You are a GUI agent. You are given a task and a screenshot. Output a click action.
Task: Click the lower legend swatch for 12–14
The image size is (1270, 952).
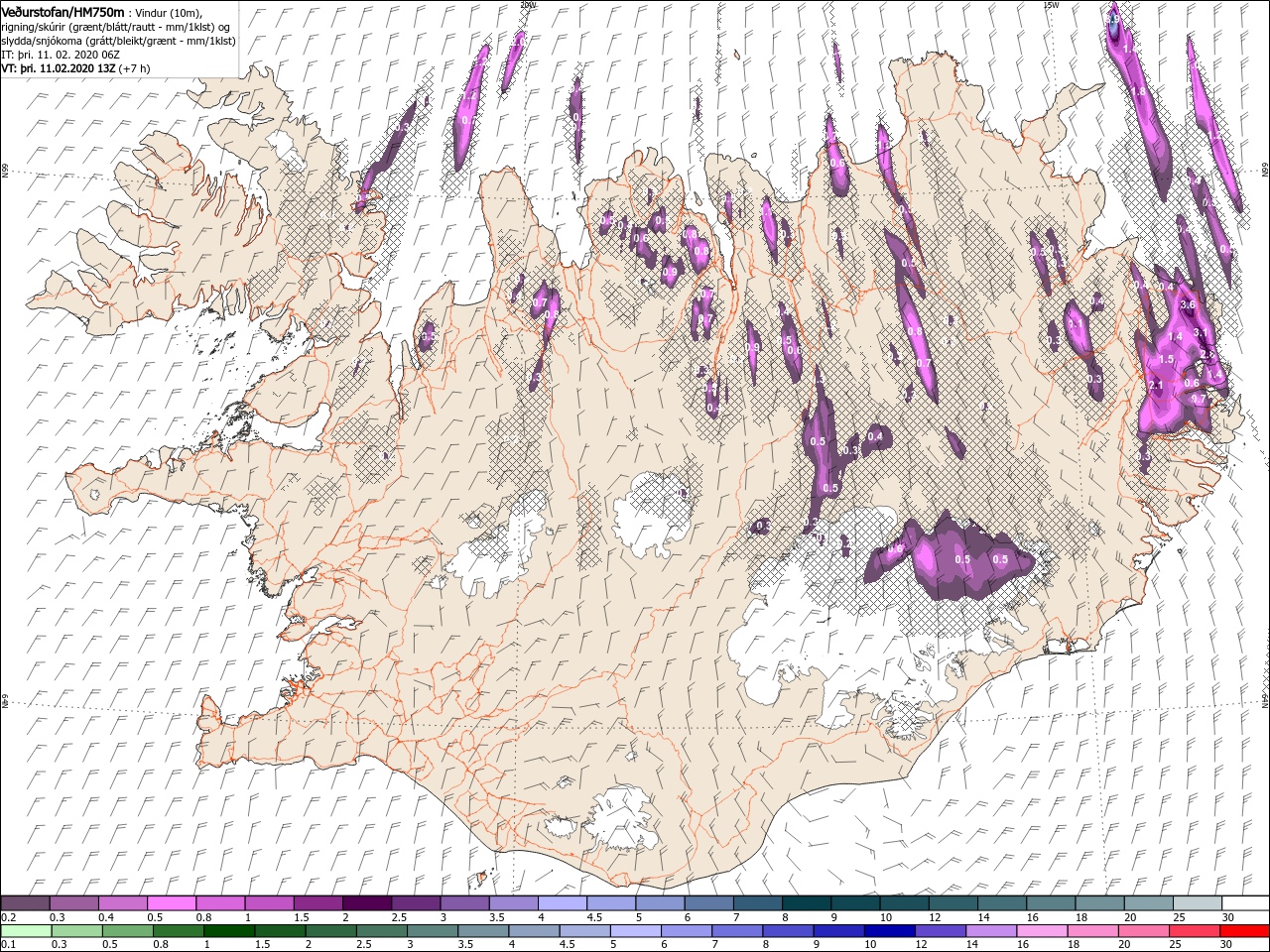[x=940, y=931]
